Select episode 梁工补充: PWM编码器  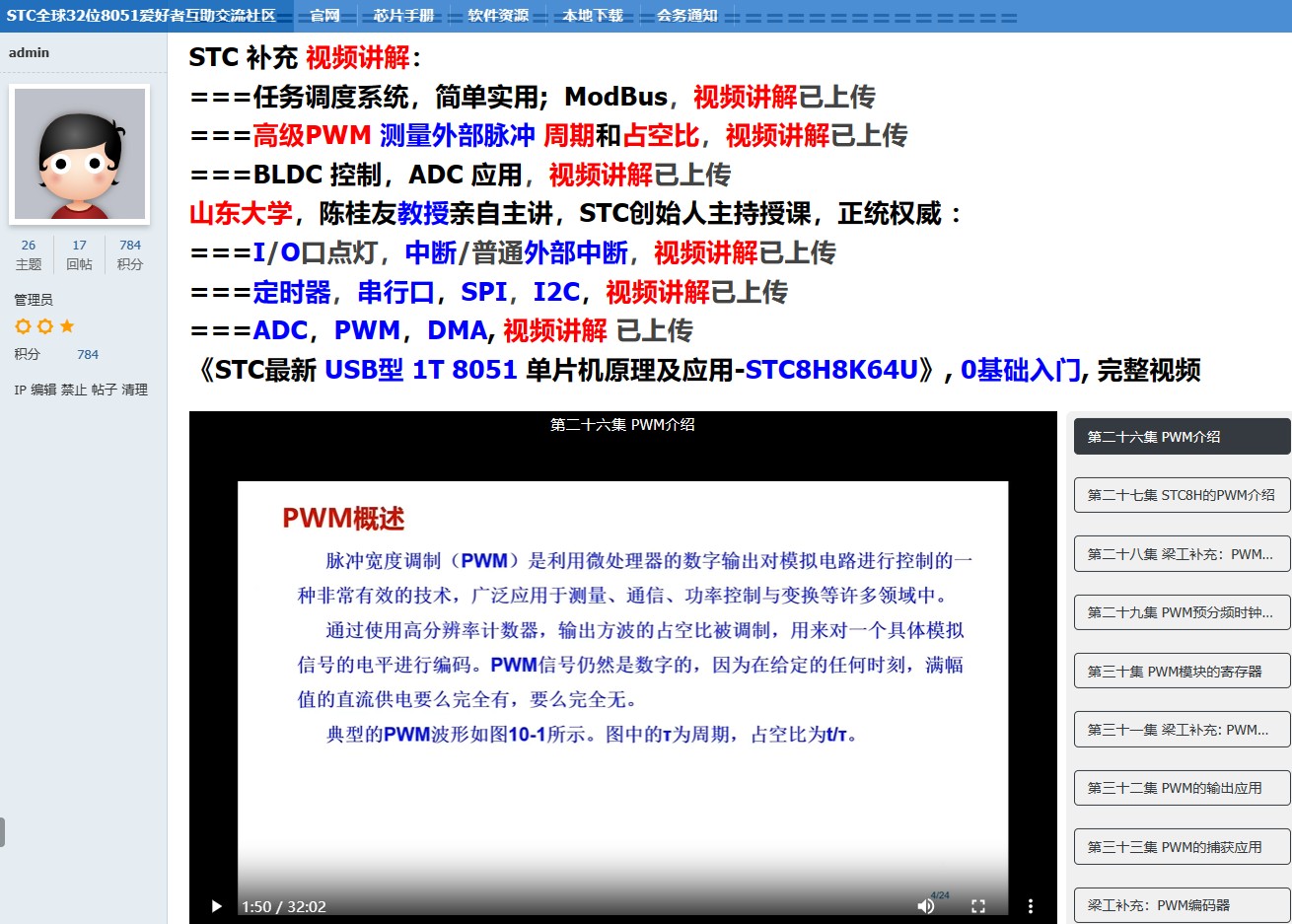click(1182, 905)
